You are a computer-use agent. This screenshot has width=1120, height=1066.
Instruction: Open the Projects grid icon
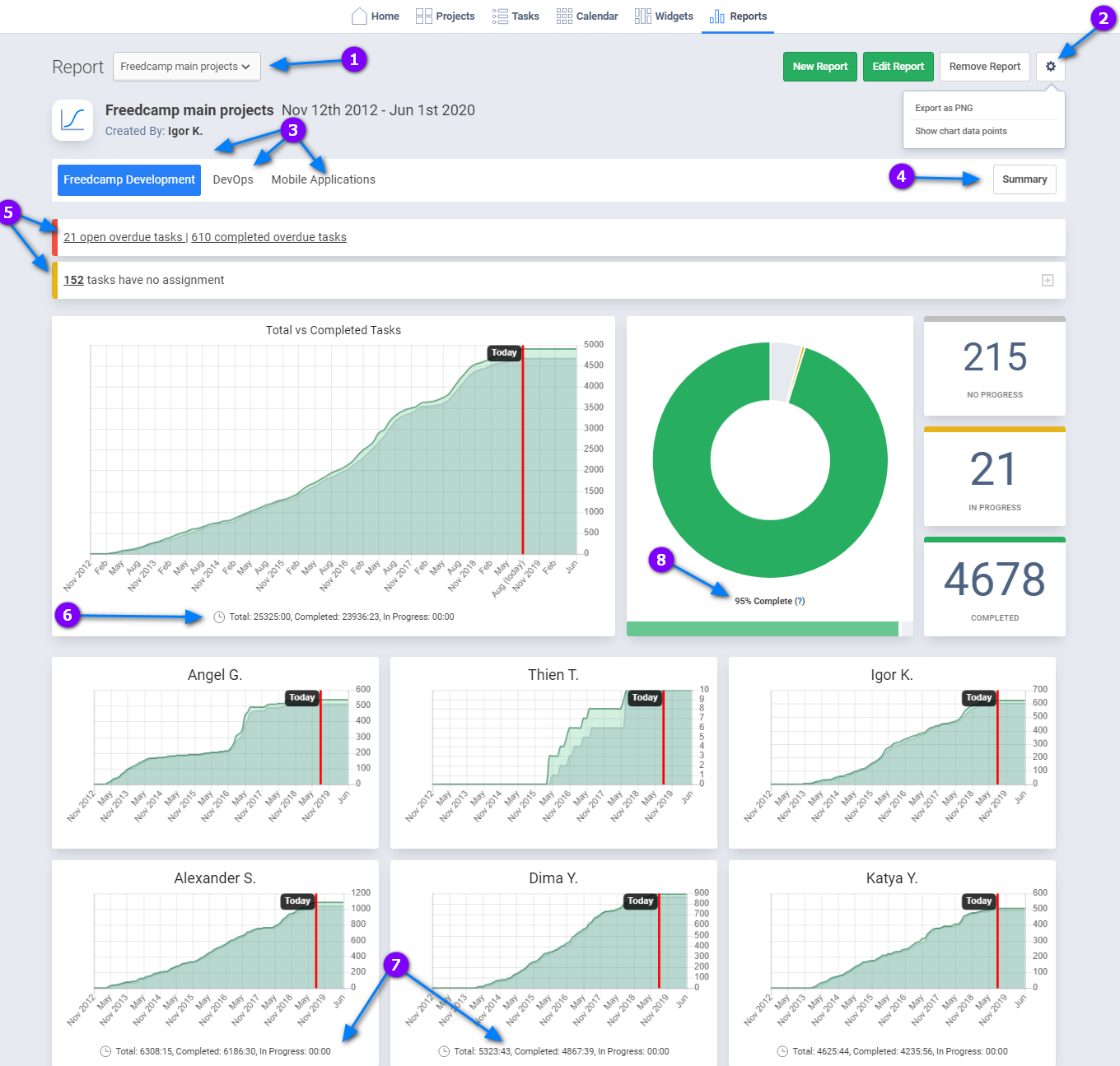coord(423,16)
